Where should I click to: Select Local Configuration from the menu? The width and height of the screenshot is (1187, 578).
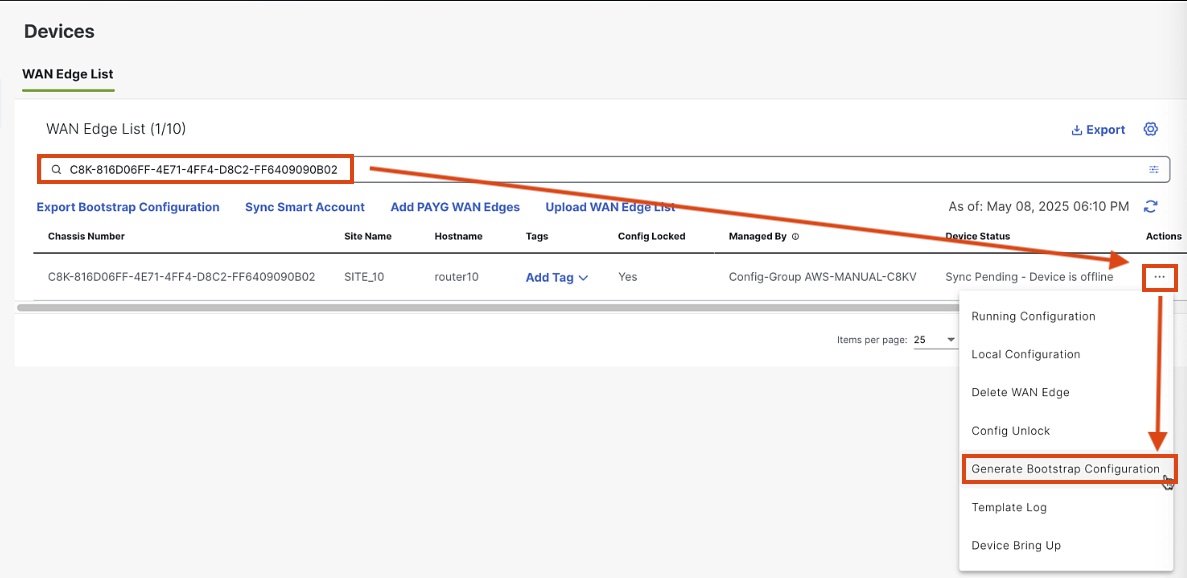(x=1025, y=354)
